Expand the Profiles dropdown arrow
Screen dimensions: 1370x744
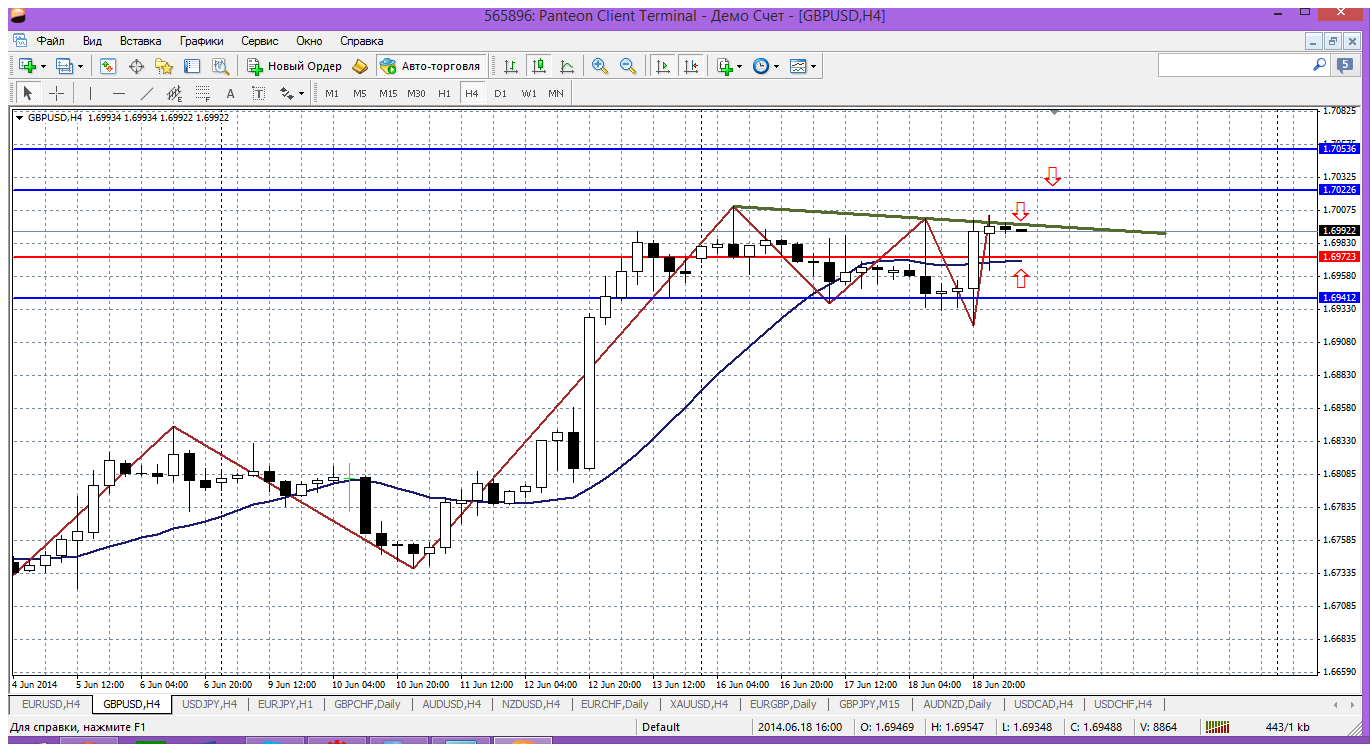pos(81,66)
